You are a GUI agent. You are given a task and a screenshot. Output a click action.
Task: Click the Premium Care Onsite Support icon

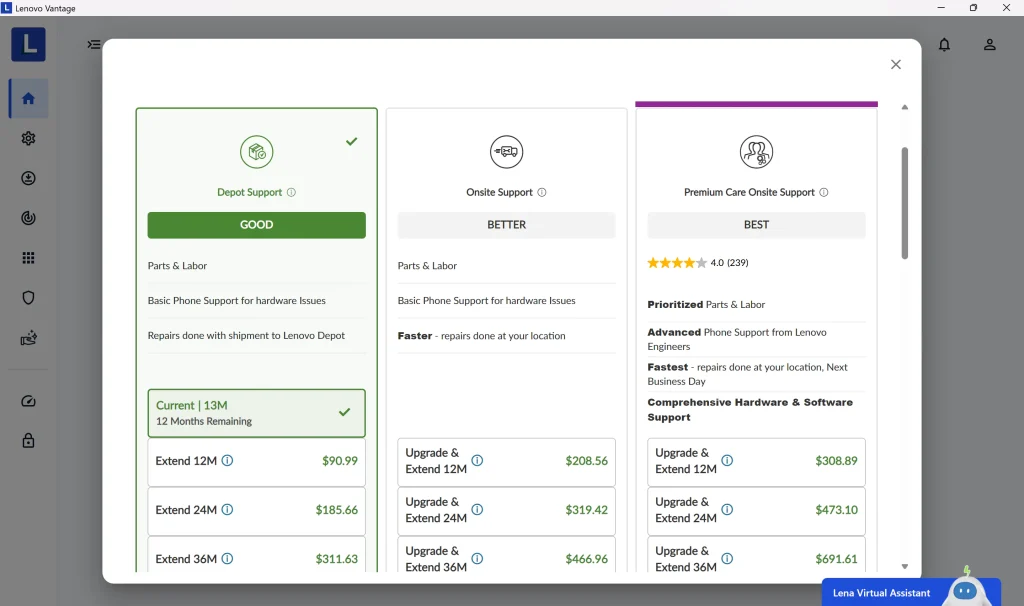pyautogui.click(x=756, y=152)
